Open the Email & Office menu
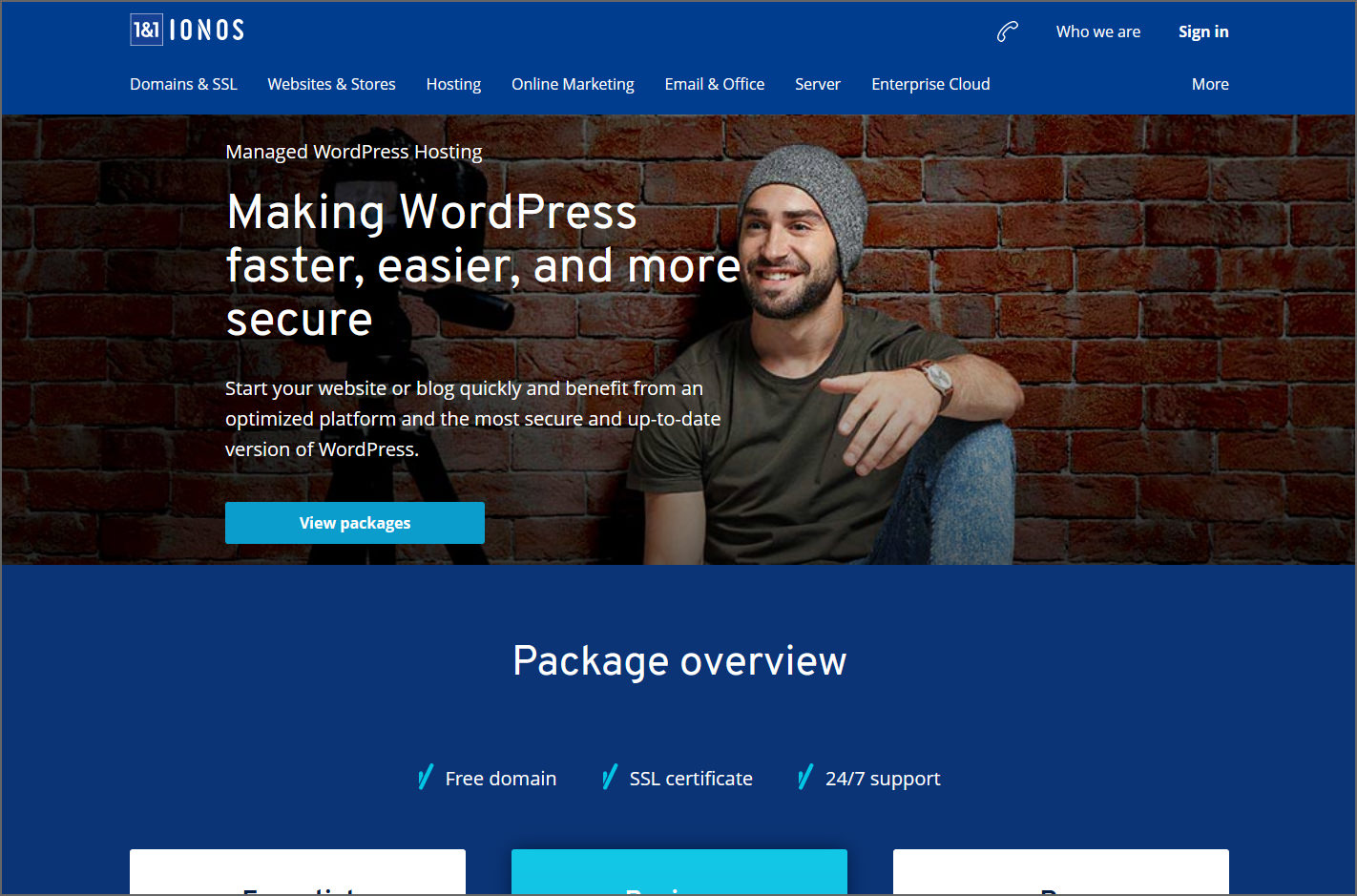 pyautogui.click(x=715, y=84)
